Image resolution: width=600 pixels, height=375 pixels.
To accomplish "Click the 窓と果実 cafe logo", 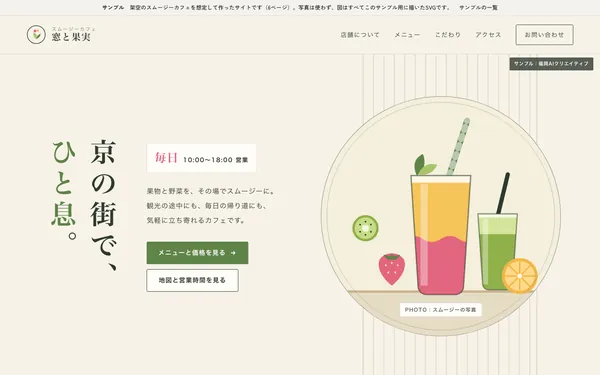I will coord(61,34).
